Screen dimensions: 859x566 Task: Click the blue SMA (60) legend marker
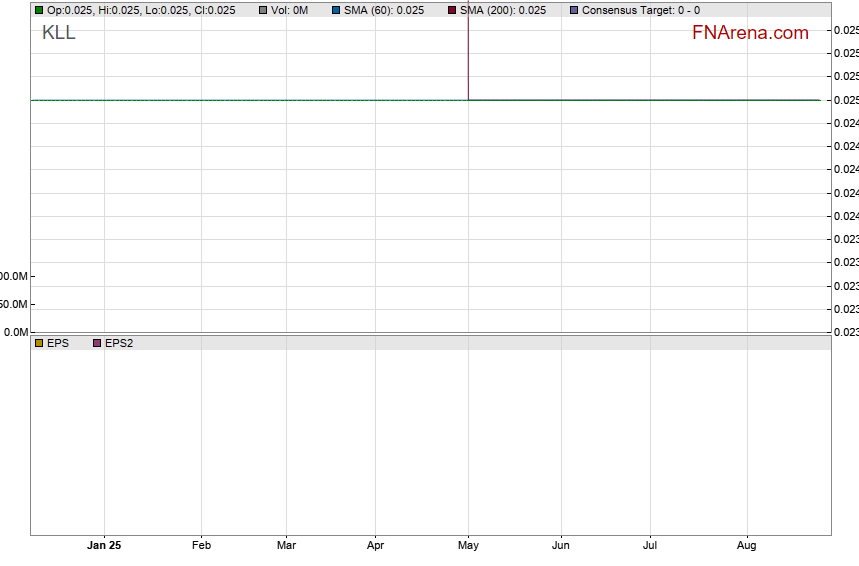click(336, 10)
